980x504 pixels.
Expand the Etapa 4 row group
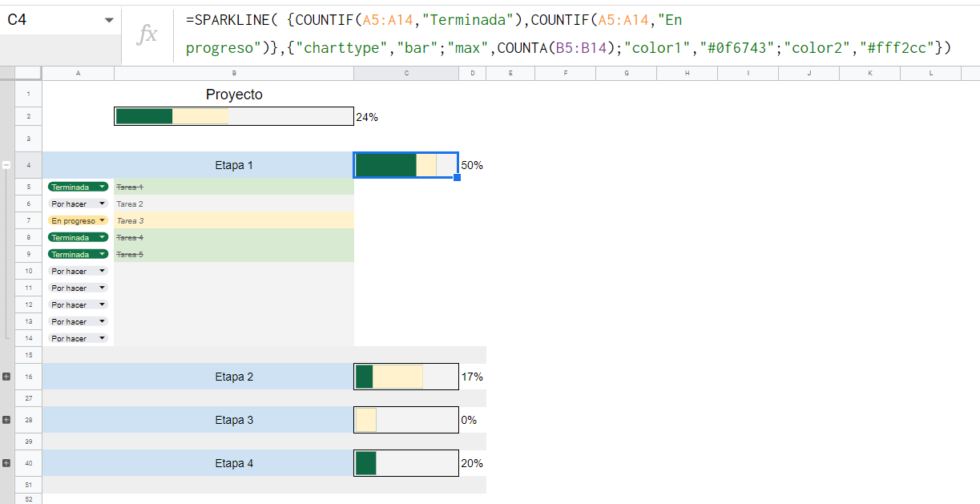pos(7,463)
